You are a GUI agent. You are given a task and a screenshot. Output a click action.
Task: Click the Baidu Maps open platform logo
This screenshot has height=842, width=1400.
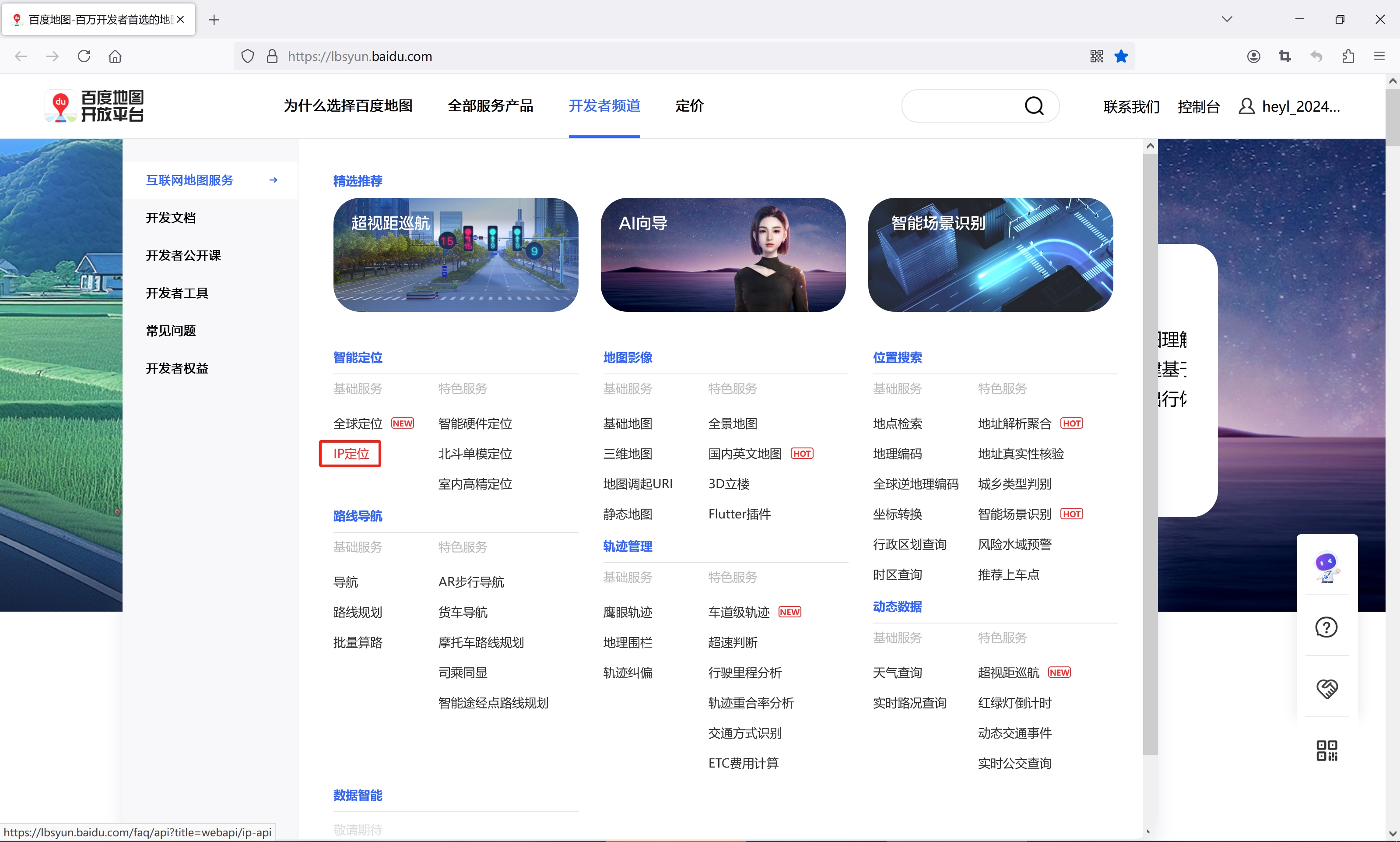[94, 106]
